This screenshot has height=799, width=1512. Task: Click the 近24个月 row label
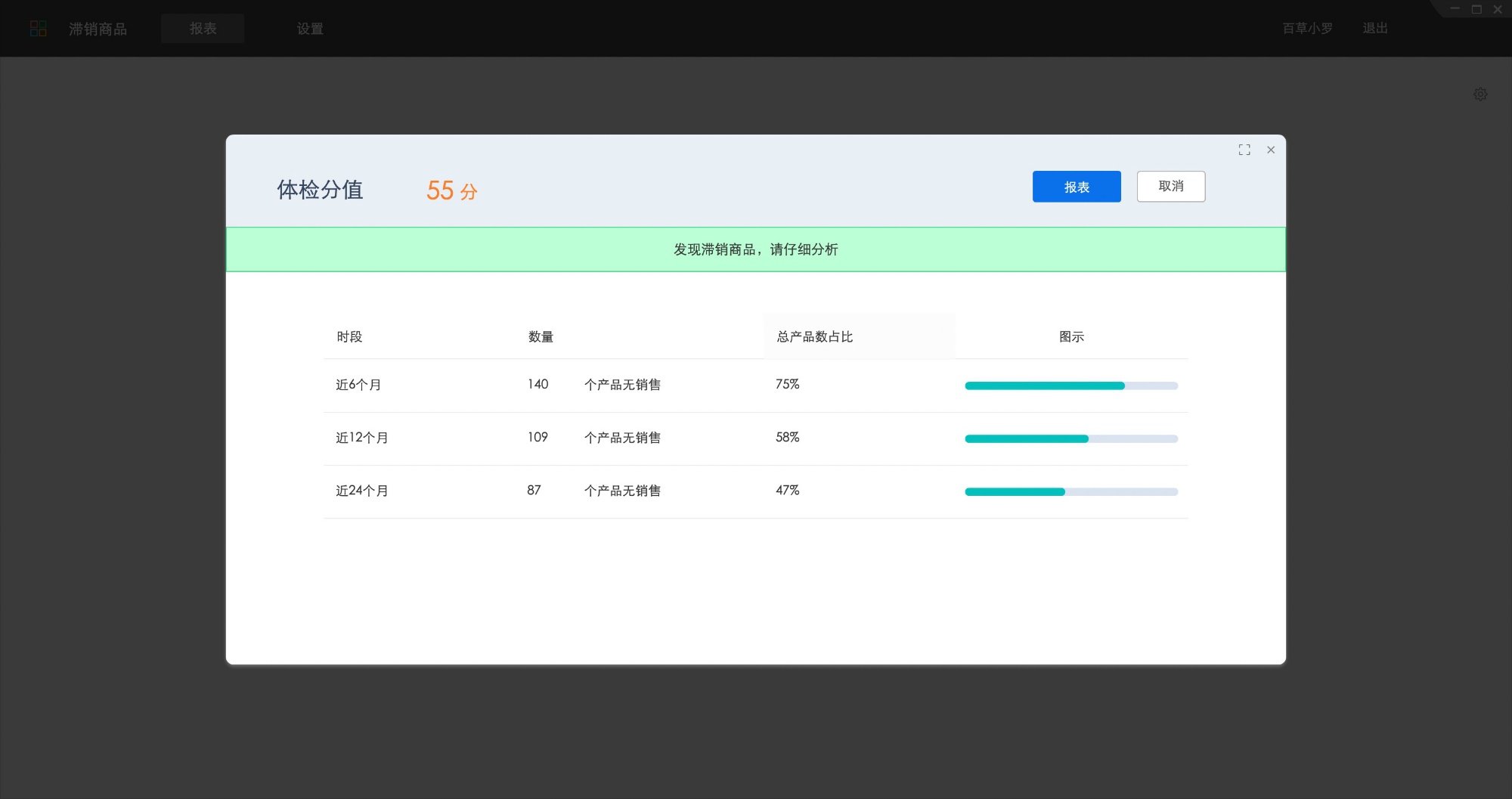click(362, 491)
